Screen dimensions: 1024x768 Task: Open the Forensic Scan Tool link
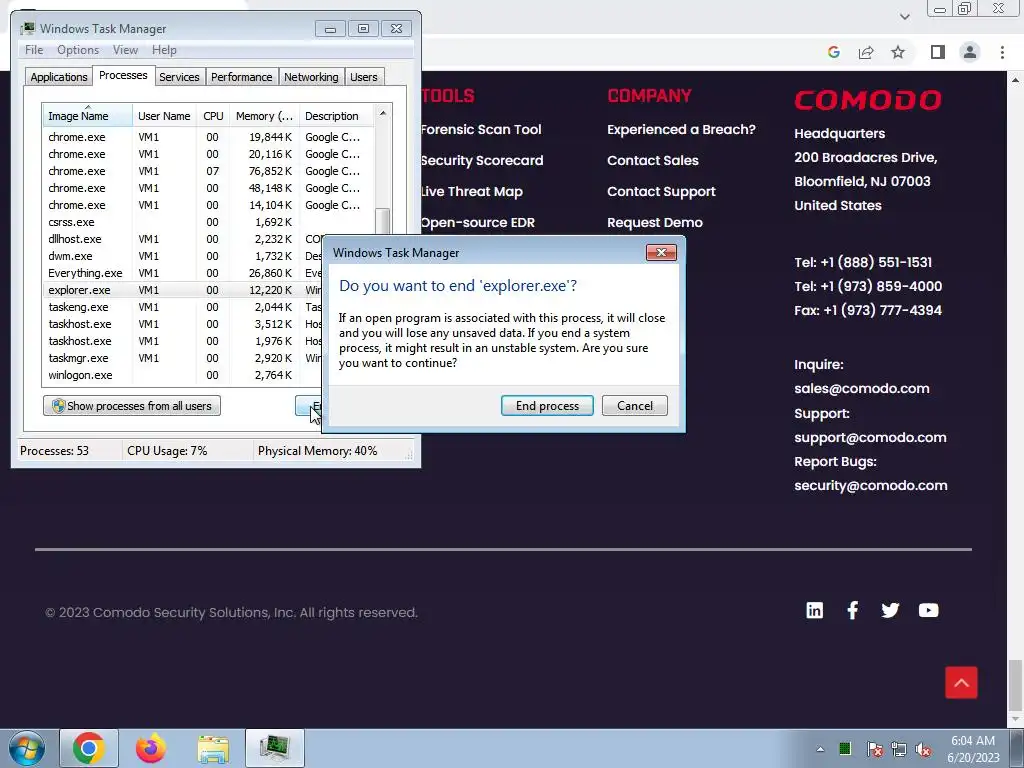tap(481, 129)
